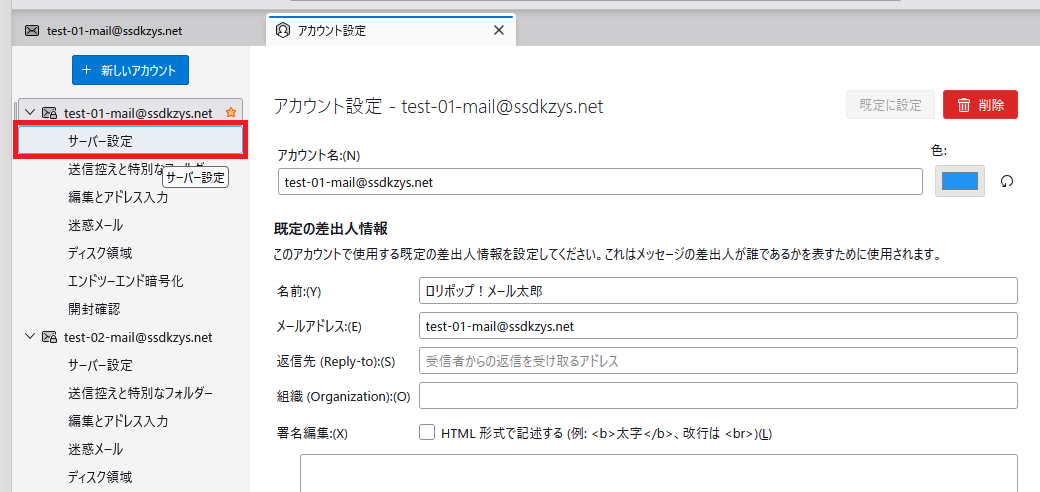
Task: Select 迷惑メール under test-01-mail account
Action: (x=96, y=225)
